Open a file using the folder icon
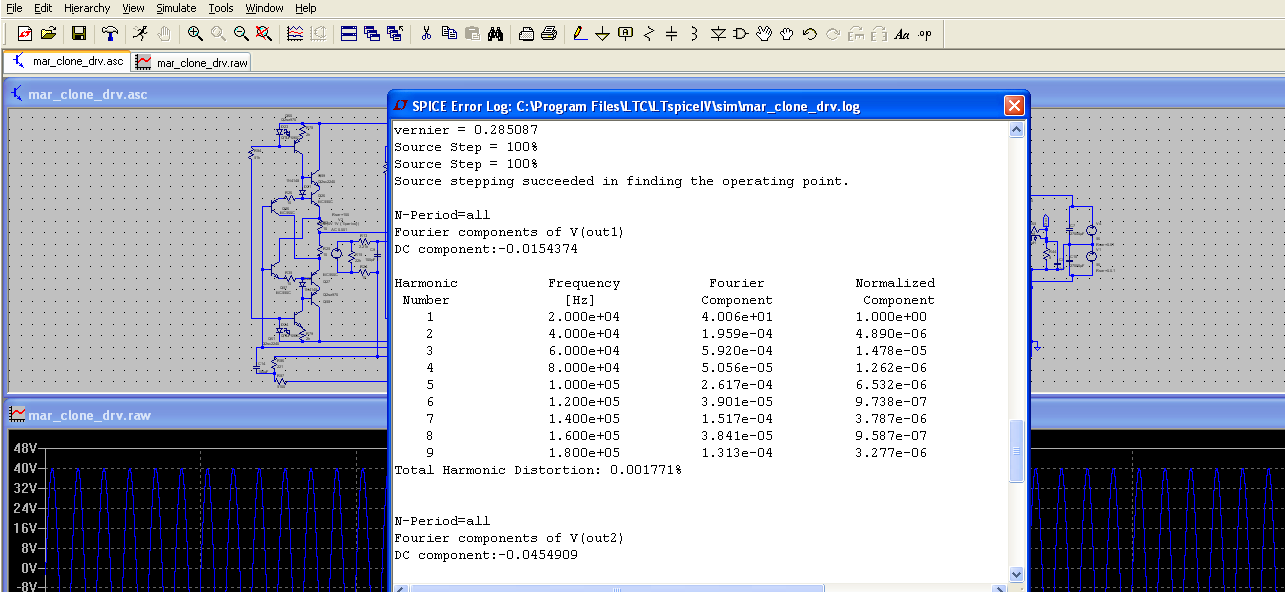The image size is (1285, 592). pyautogui.click(x=48, y=33)
